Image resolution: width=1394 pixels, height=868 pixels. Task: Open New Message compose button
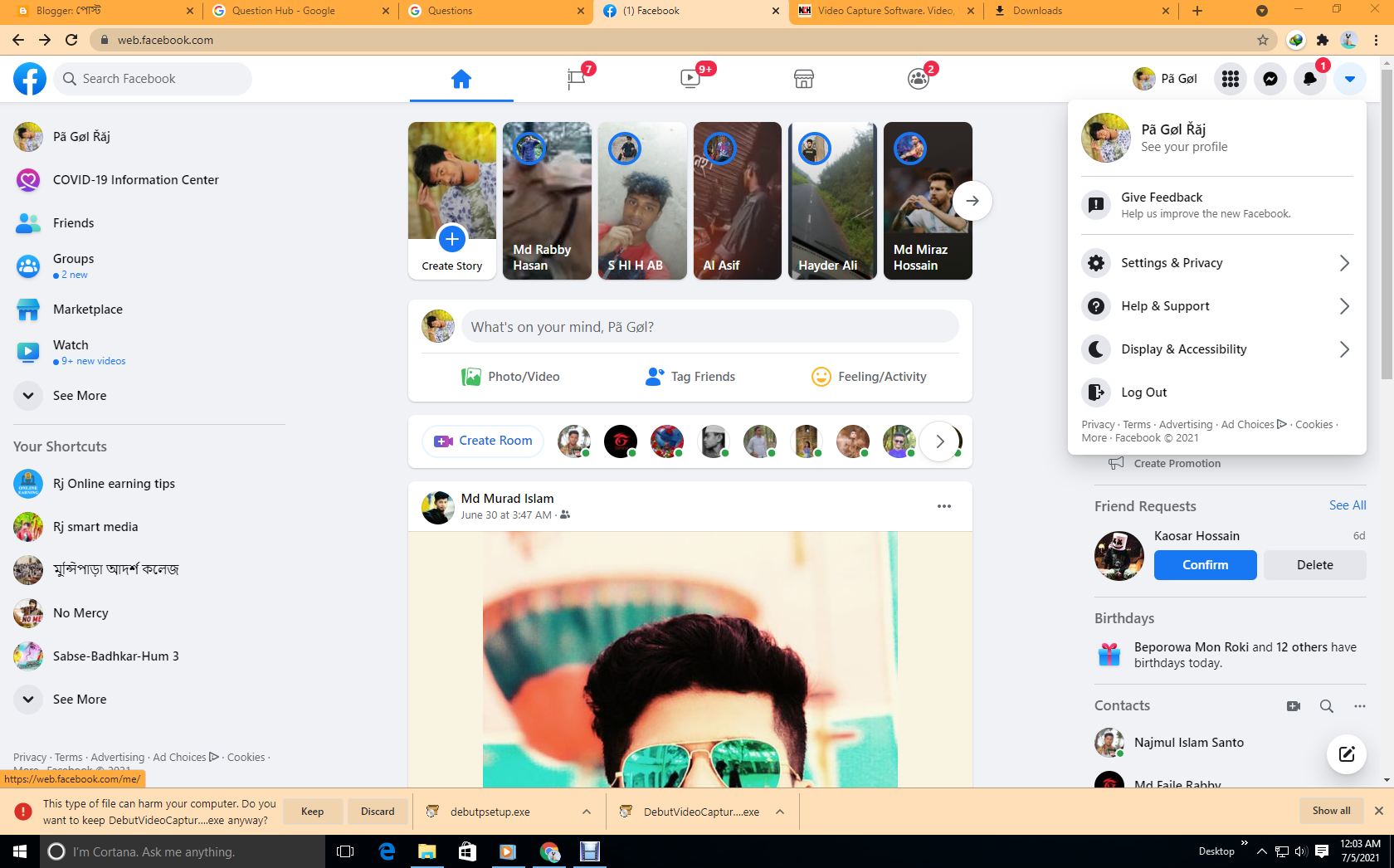coord(1347,754)
